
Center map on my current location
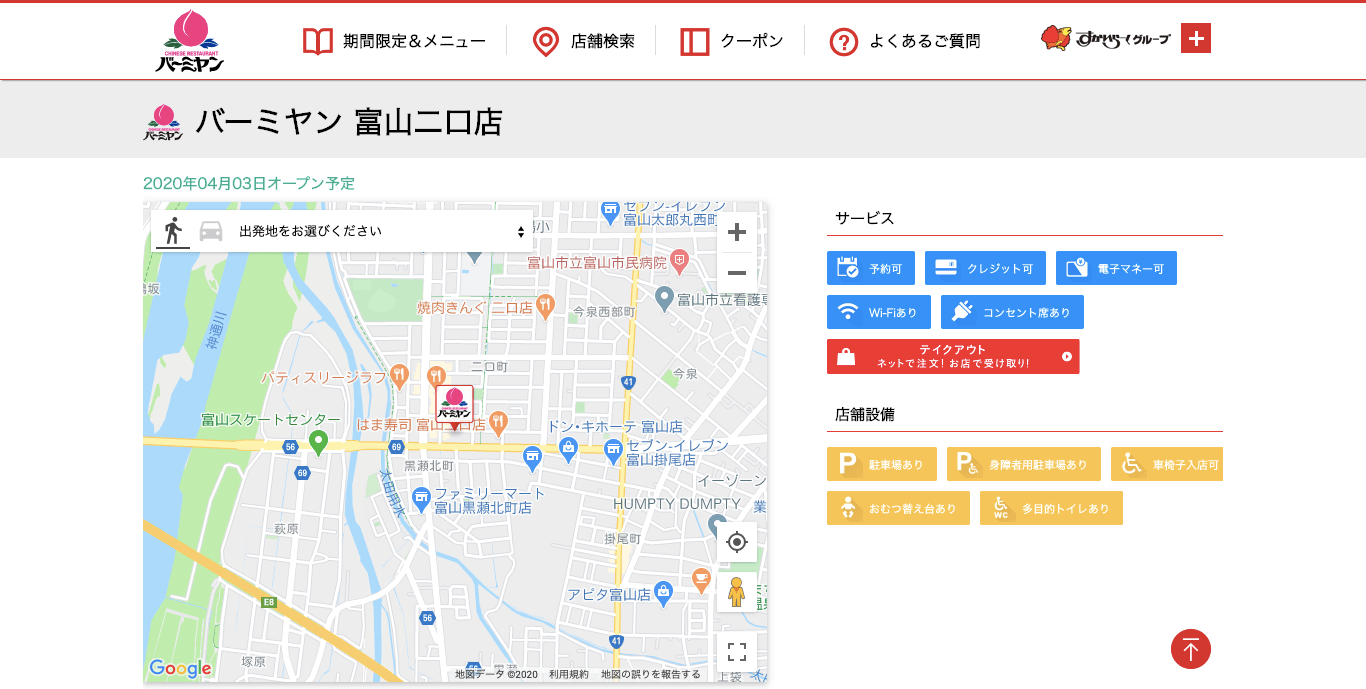(737, 542)
